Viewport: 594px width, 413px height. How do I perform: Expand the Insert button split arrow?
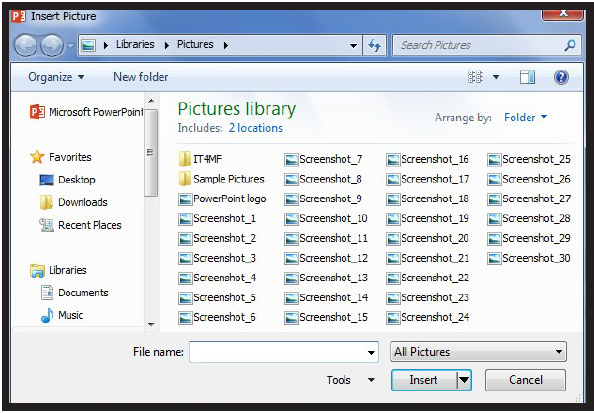pos(464,380)
